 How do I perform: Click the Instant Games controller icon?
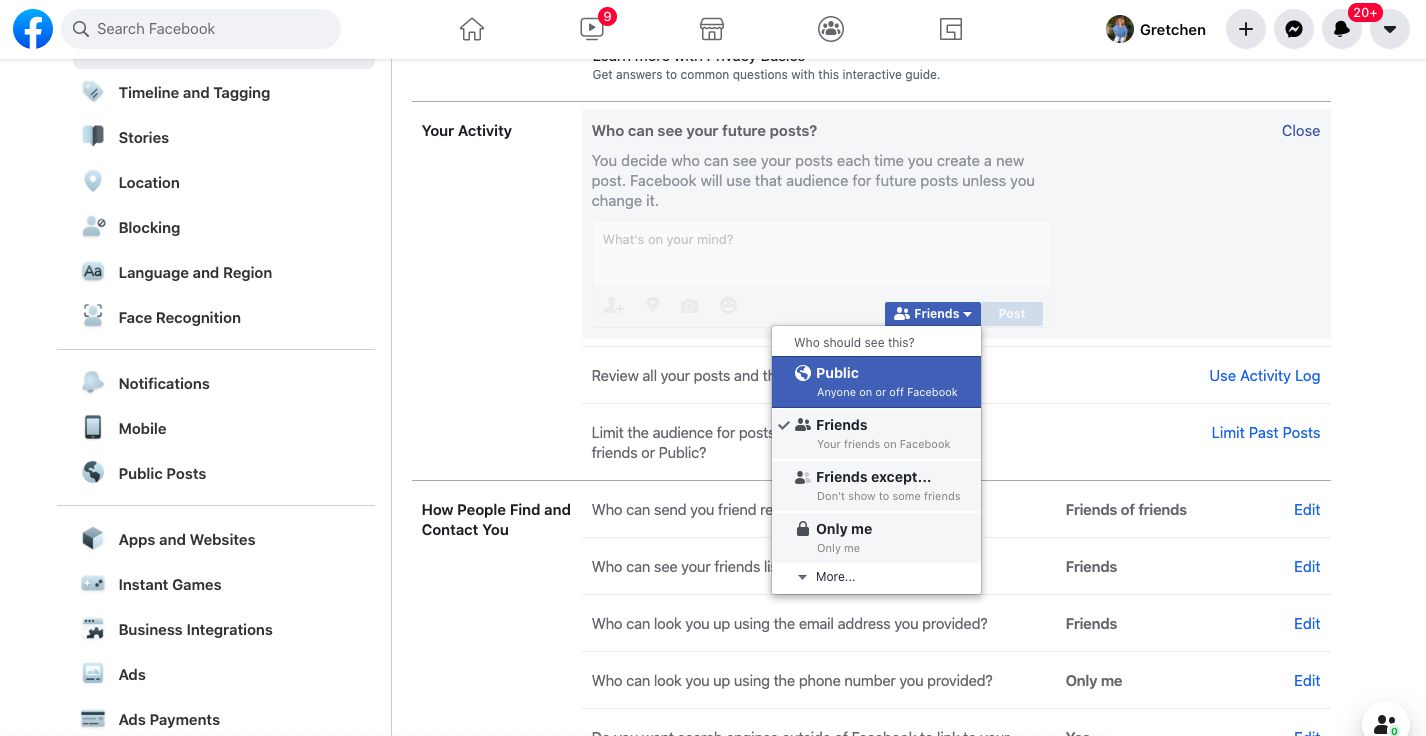93,584
